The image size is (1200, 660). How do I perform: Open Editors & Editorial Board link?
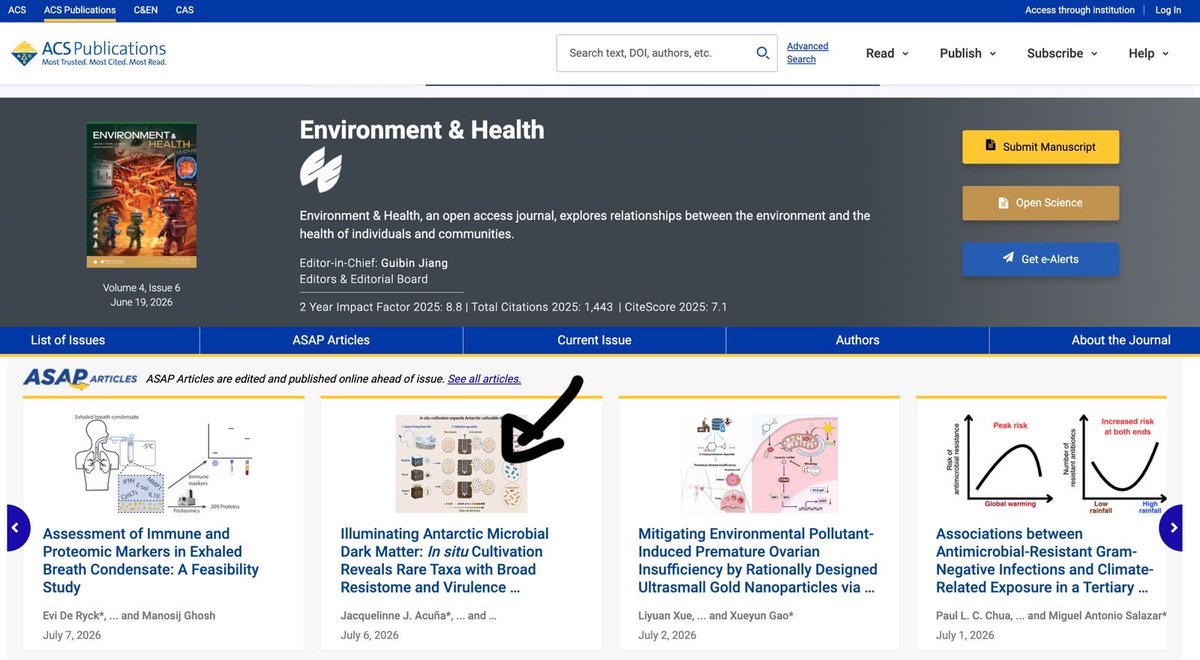point(364,279)
